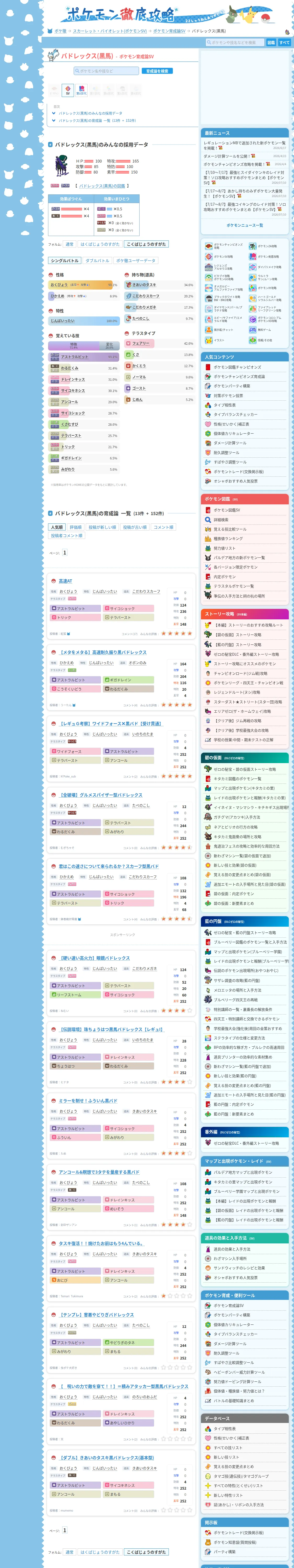Open ブラックホワイト BW icon

[209, 298]
